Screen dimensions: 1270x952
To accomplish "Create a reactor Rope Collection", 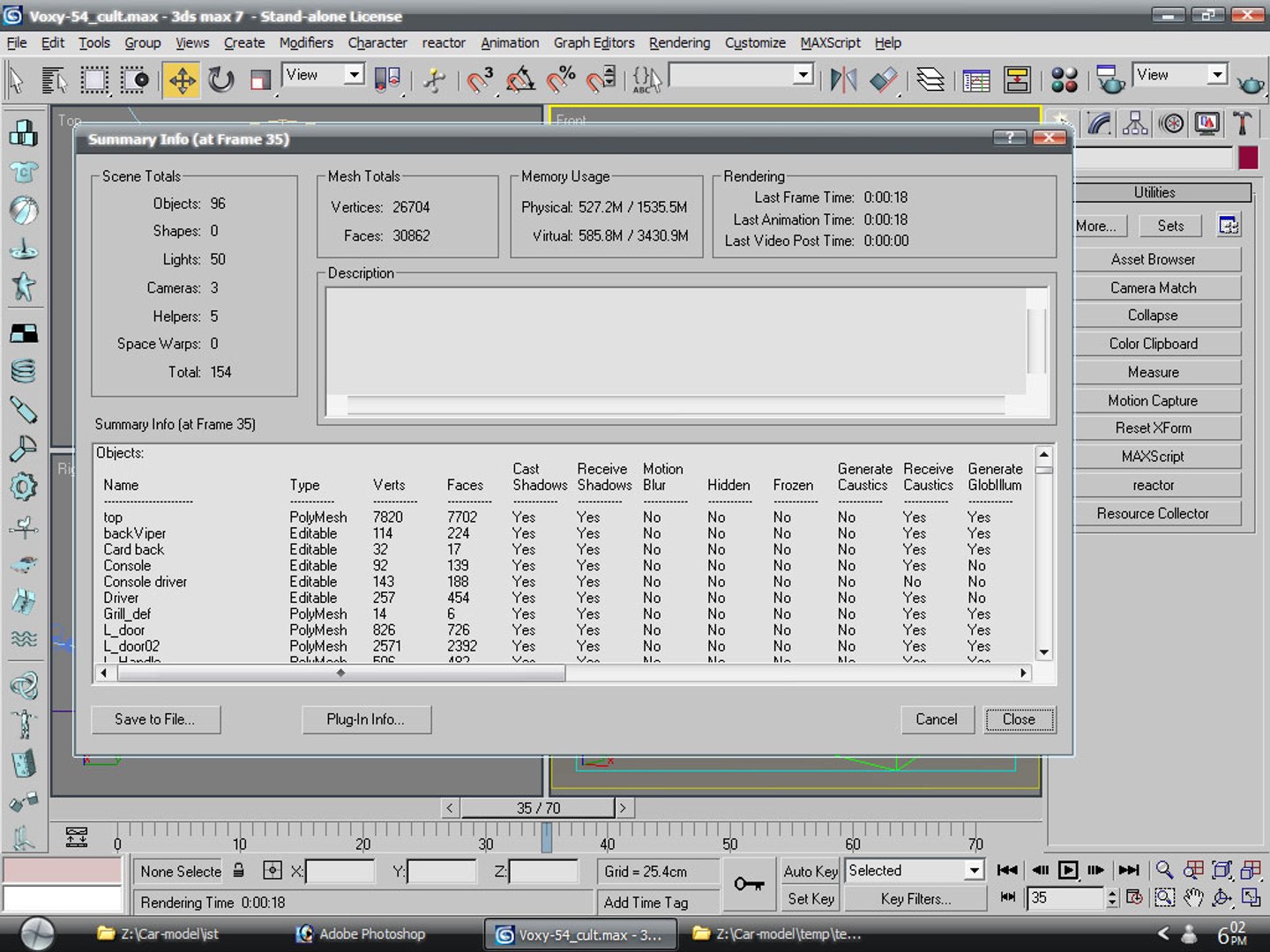I will 23,249.
